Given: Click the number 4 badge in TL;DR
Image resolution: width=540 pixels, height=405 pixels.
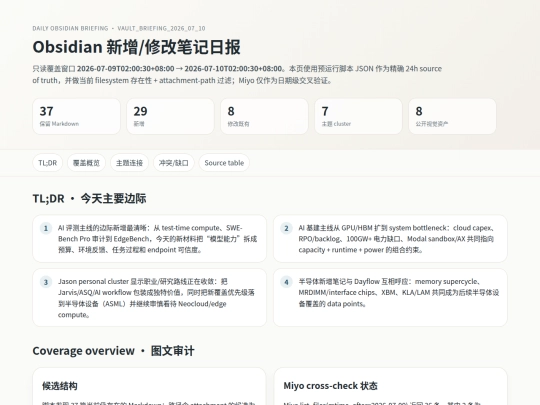Looking at the screenshot, I should [x=286, y=282].
